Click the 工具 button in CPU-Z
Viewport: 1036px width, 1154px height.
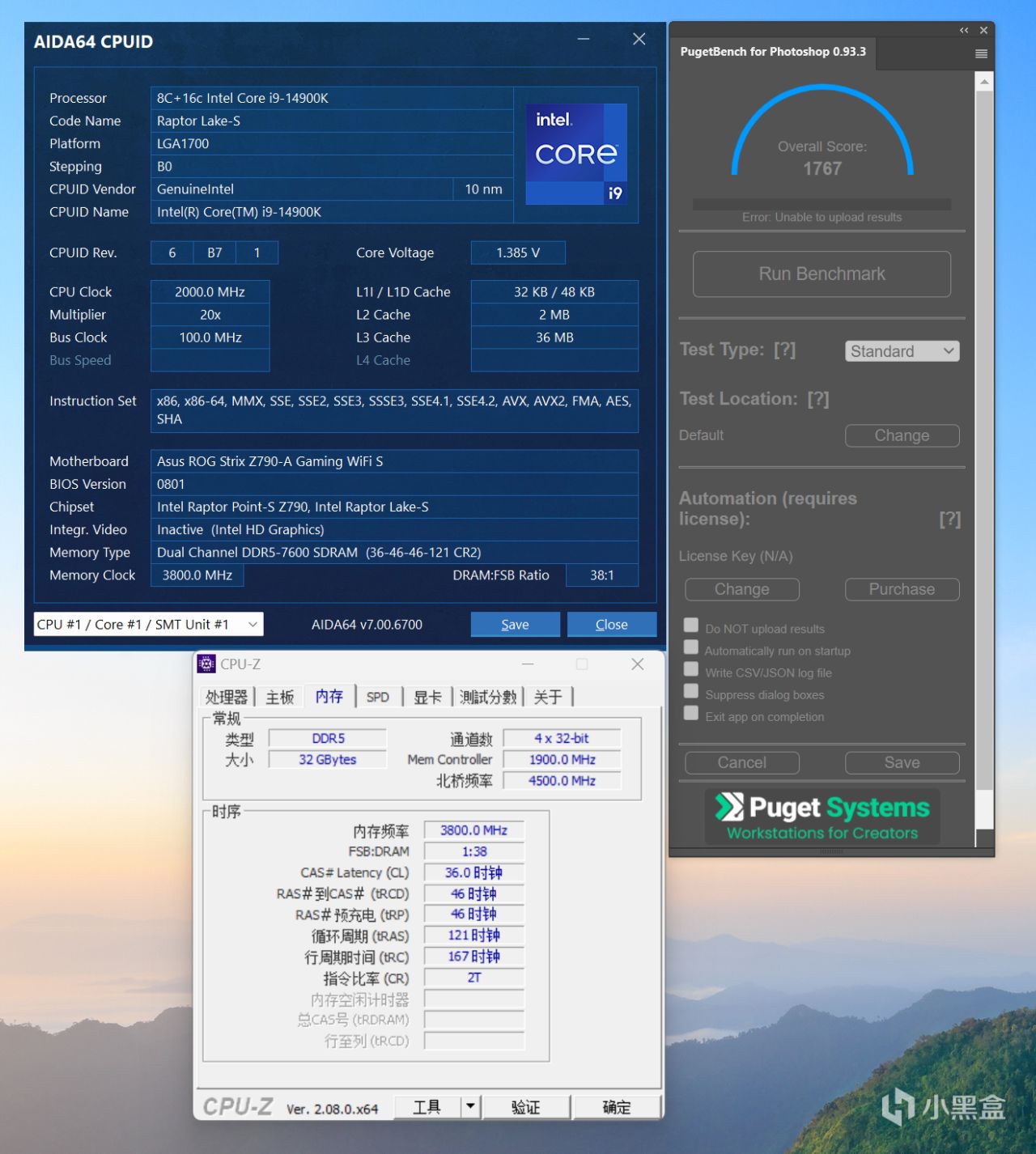[427, 1106]
